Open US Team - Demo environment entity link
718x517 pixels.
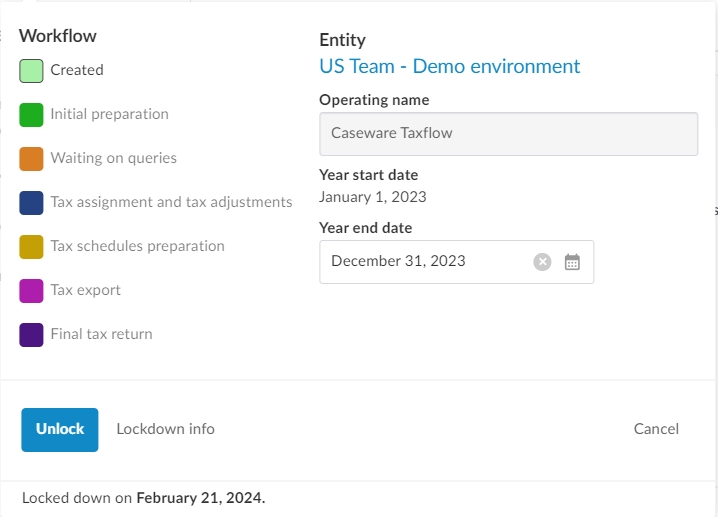point(449,67)
